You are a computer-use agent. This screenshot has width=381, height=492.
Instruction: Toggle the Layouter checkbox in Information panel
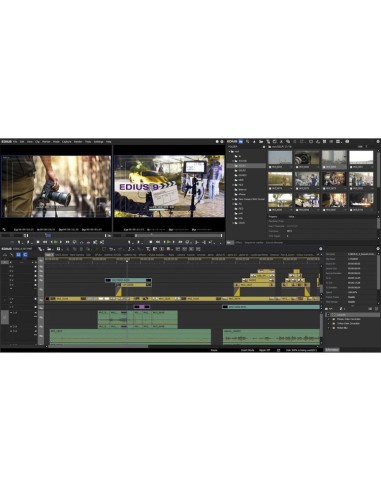[x=328, y=315]
